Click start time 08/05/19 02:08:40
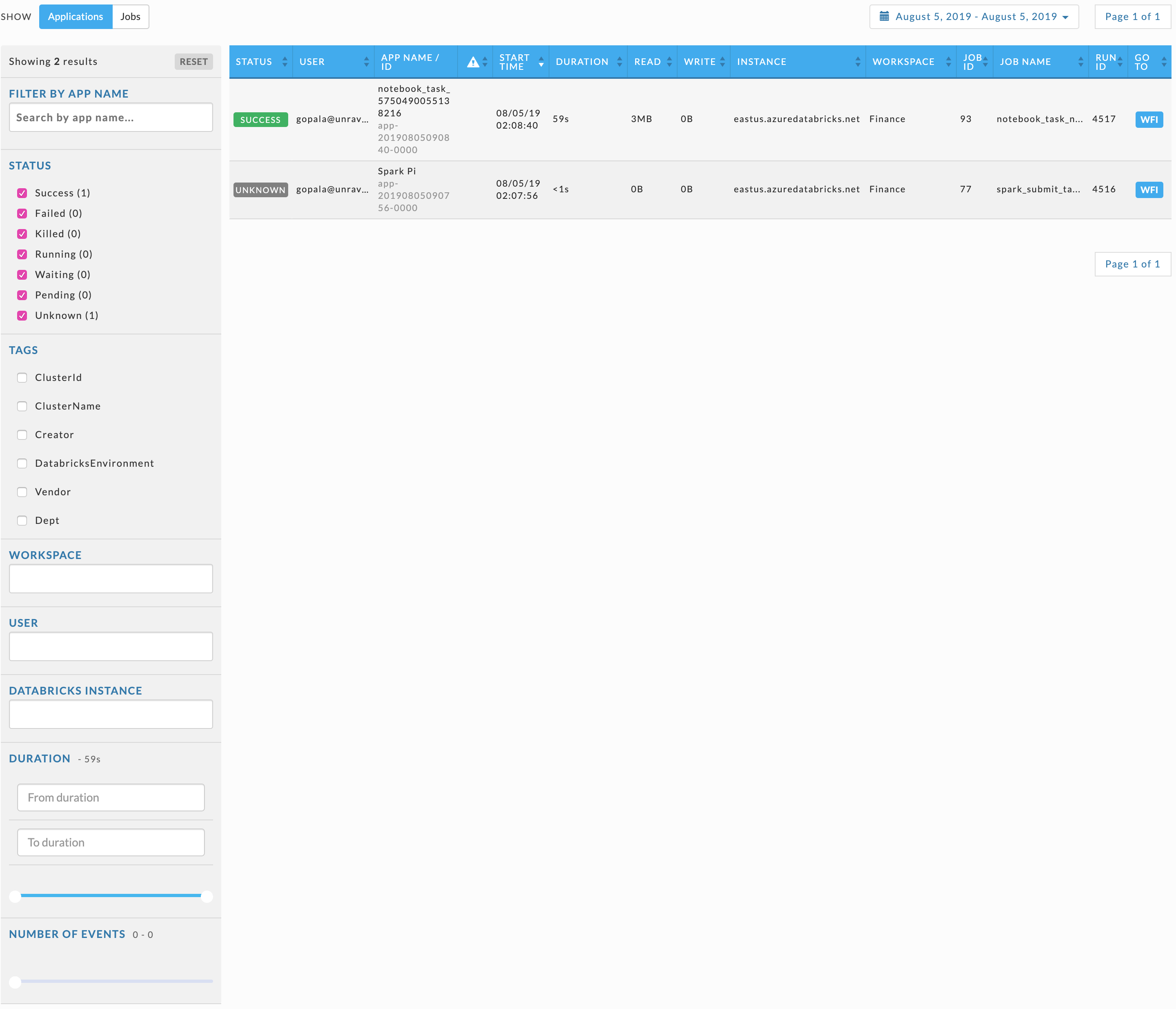The width and height of the screenshot is (1176, 1009). (518, 119)
